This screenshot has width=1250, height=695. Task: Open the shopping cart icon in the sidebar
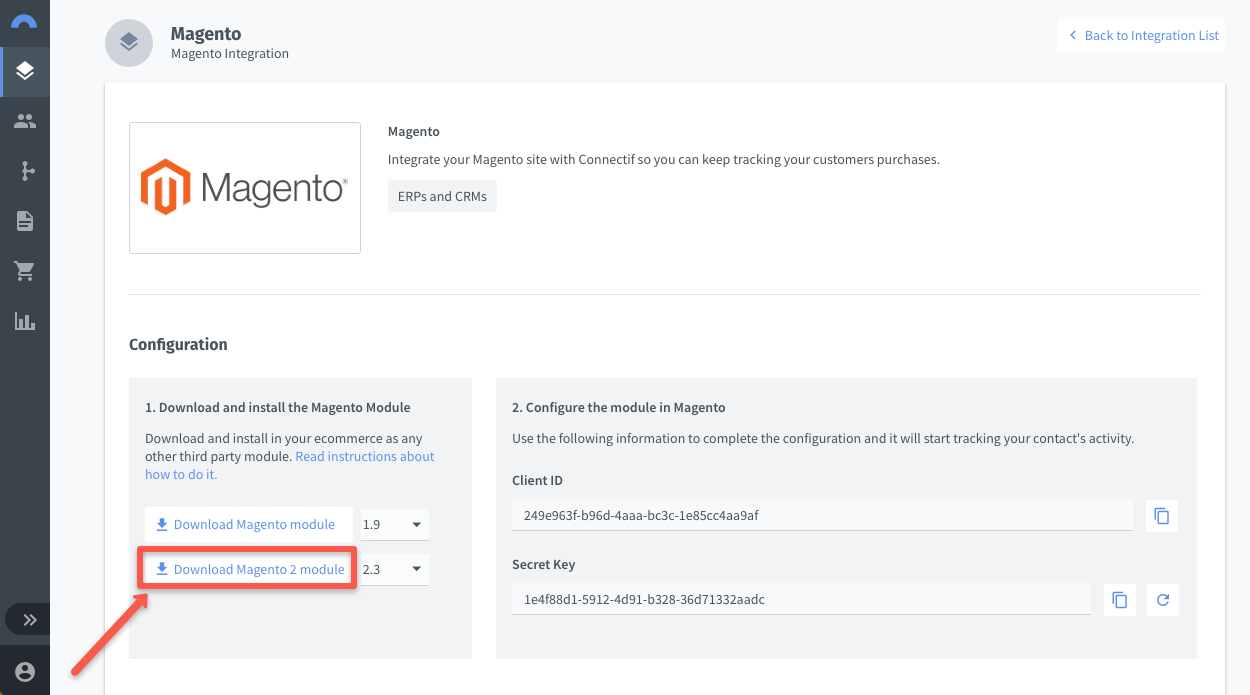point(25,271)
